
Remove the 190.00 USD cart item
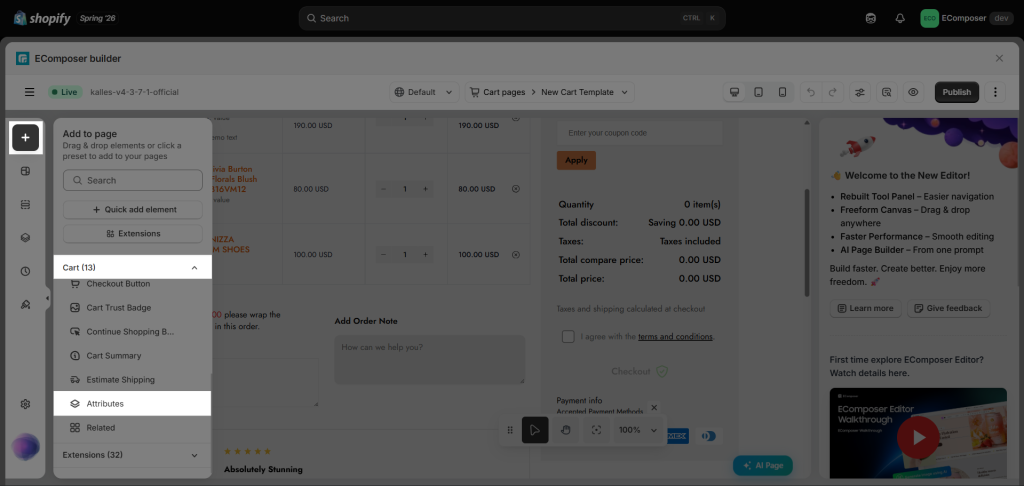coord(516,118)
